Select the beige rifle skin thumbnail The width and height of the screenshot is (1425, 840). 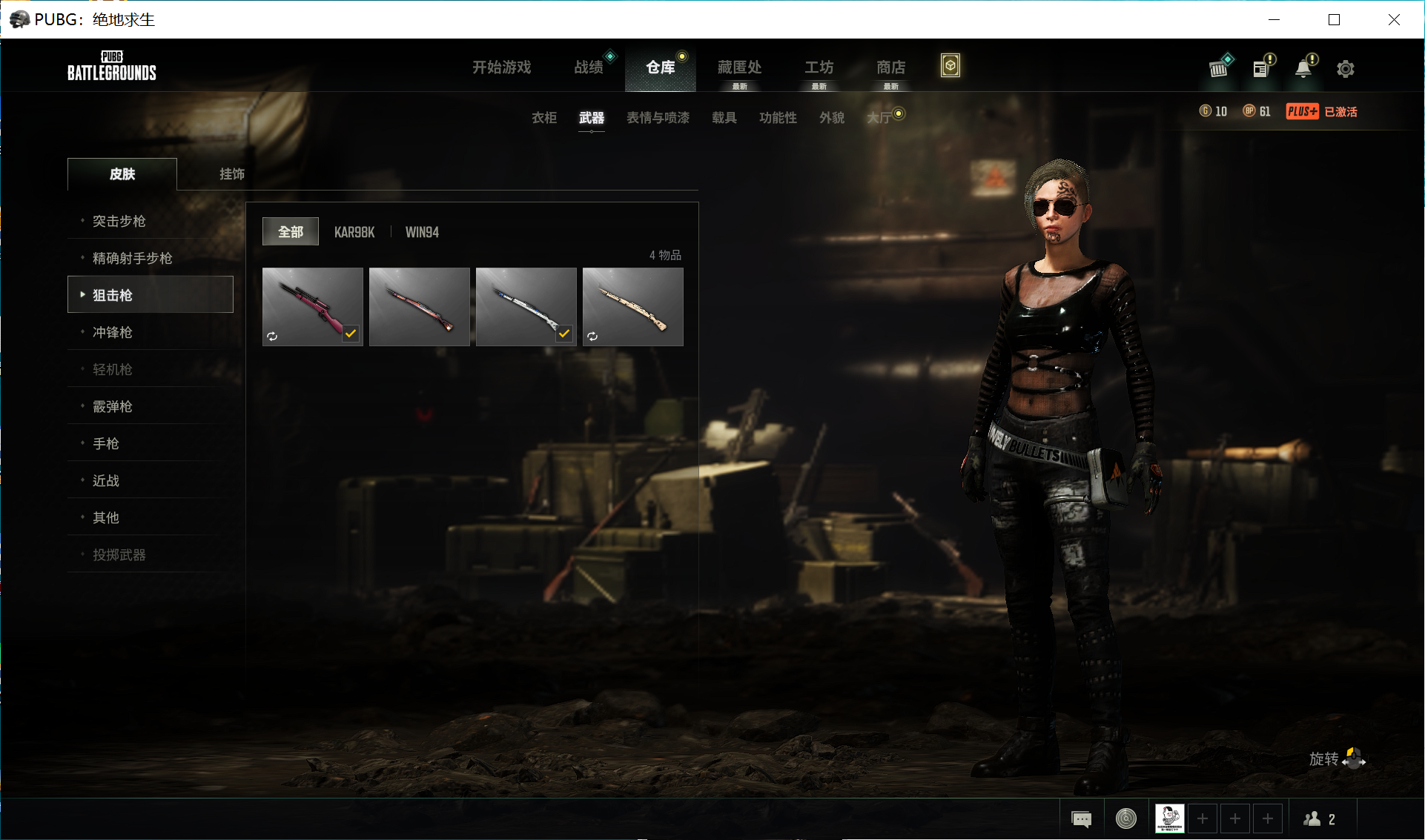633,306
